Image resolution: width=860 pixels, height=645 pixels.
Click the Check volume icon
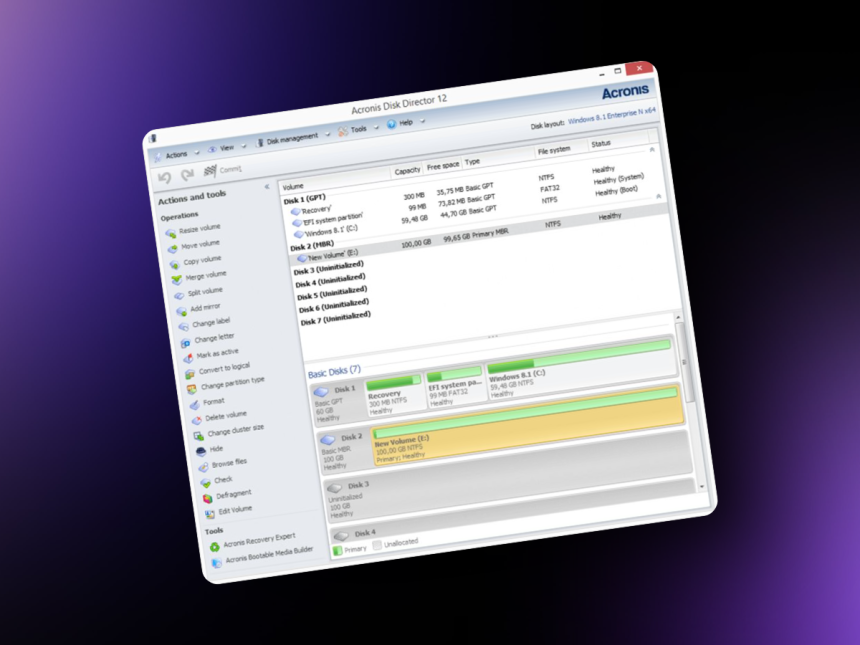point(206,483)
